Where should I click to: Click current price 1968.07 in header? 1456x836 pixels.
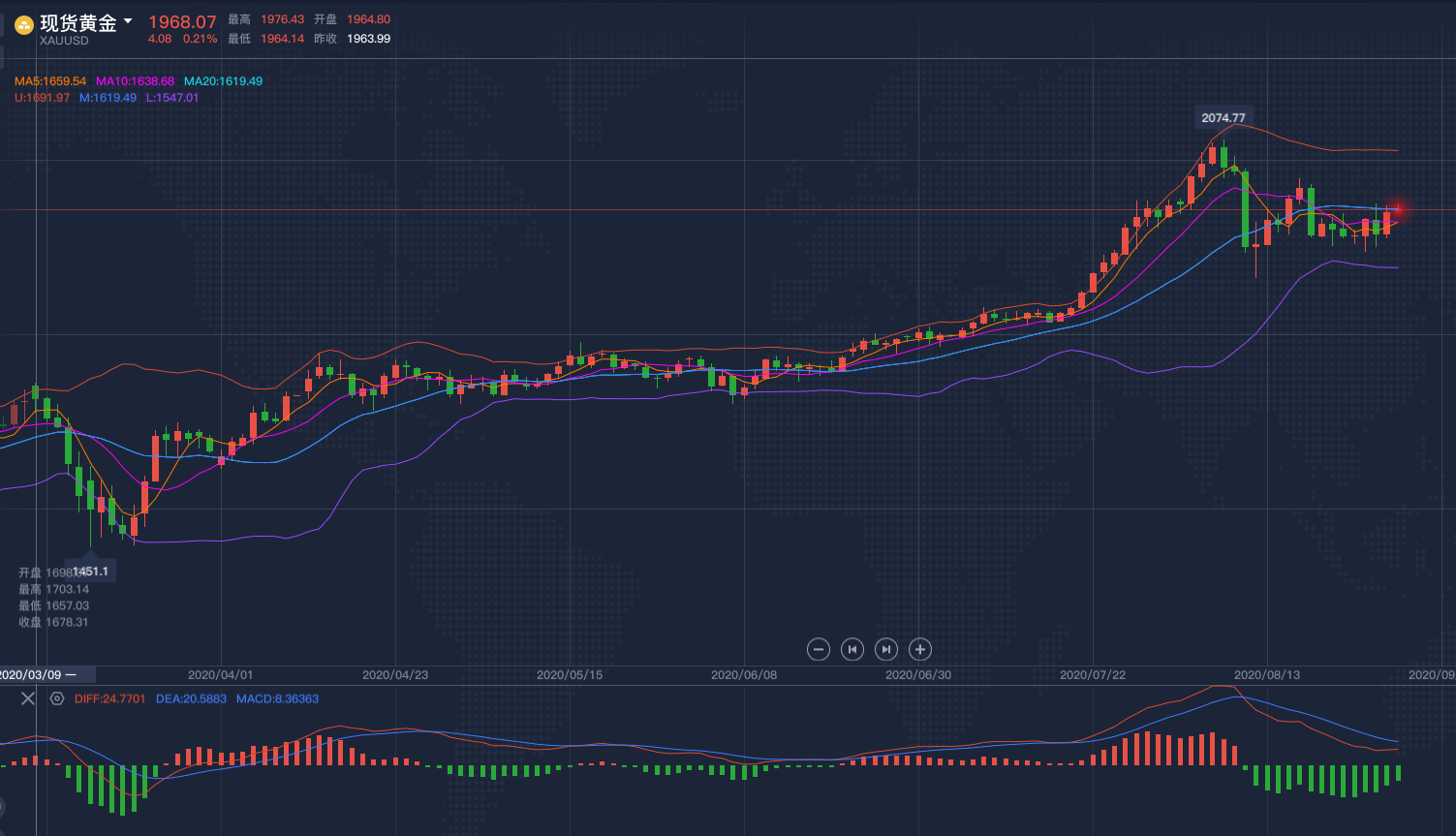(182, 21)
